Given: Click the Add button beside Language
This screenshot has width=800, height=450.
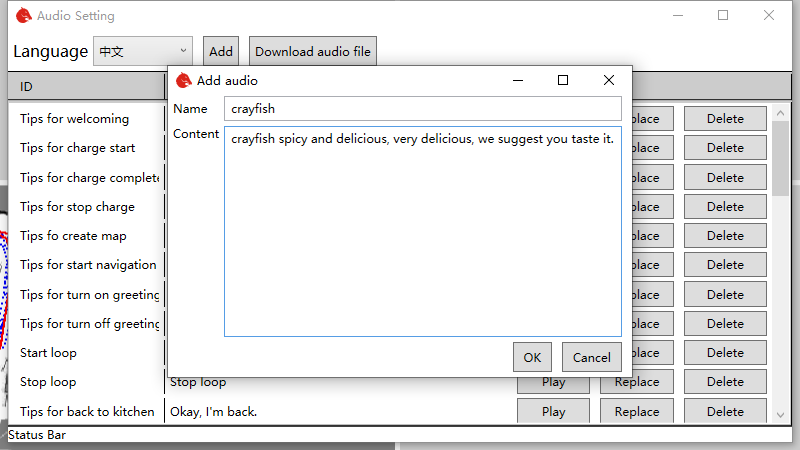Looking at the screenshot, I should coord(221,51).
